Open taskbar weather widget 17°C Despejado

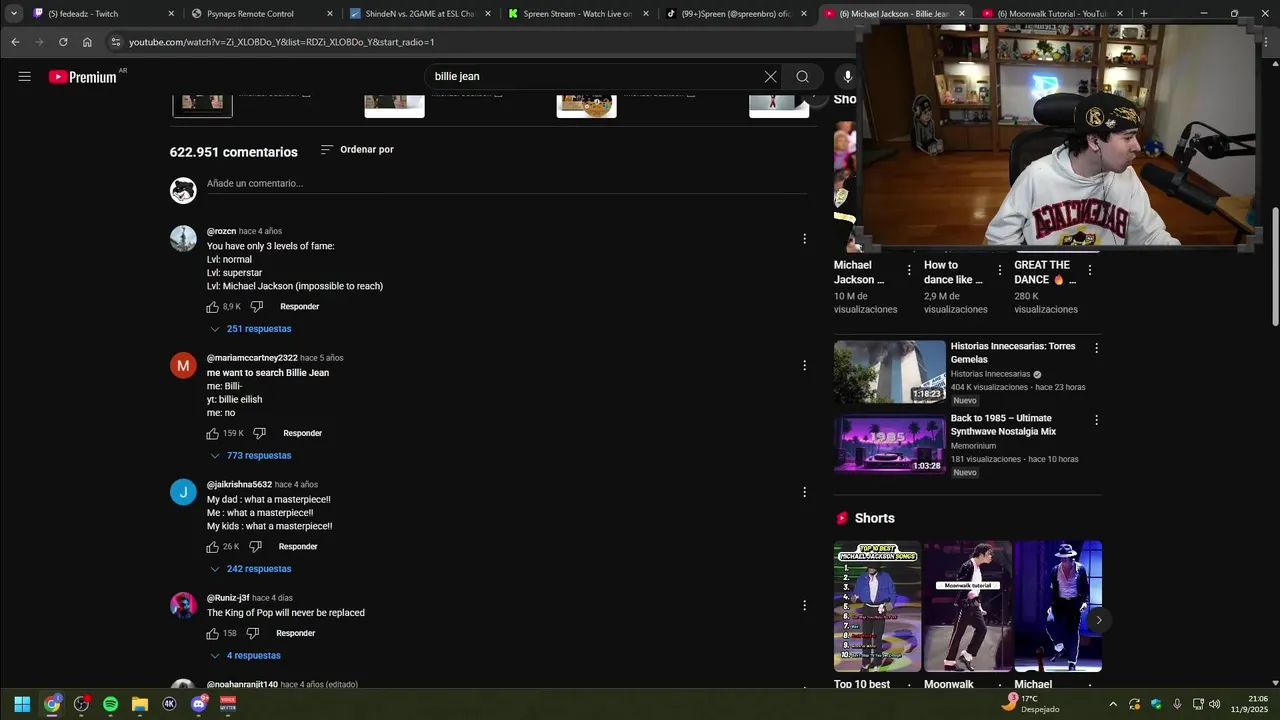1031,704
